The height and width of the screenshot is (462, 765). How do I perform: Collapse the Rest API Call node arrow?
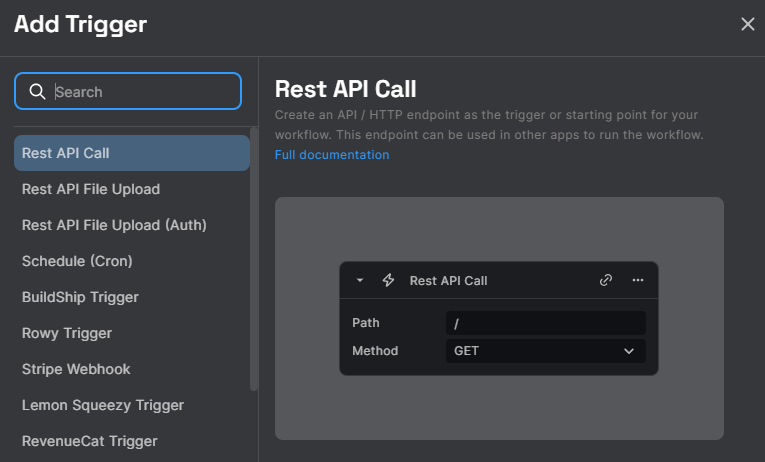pos(360,280)
